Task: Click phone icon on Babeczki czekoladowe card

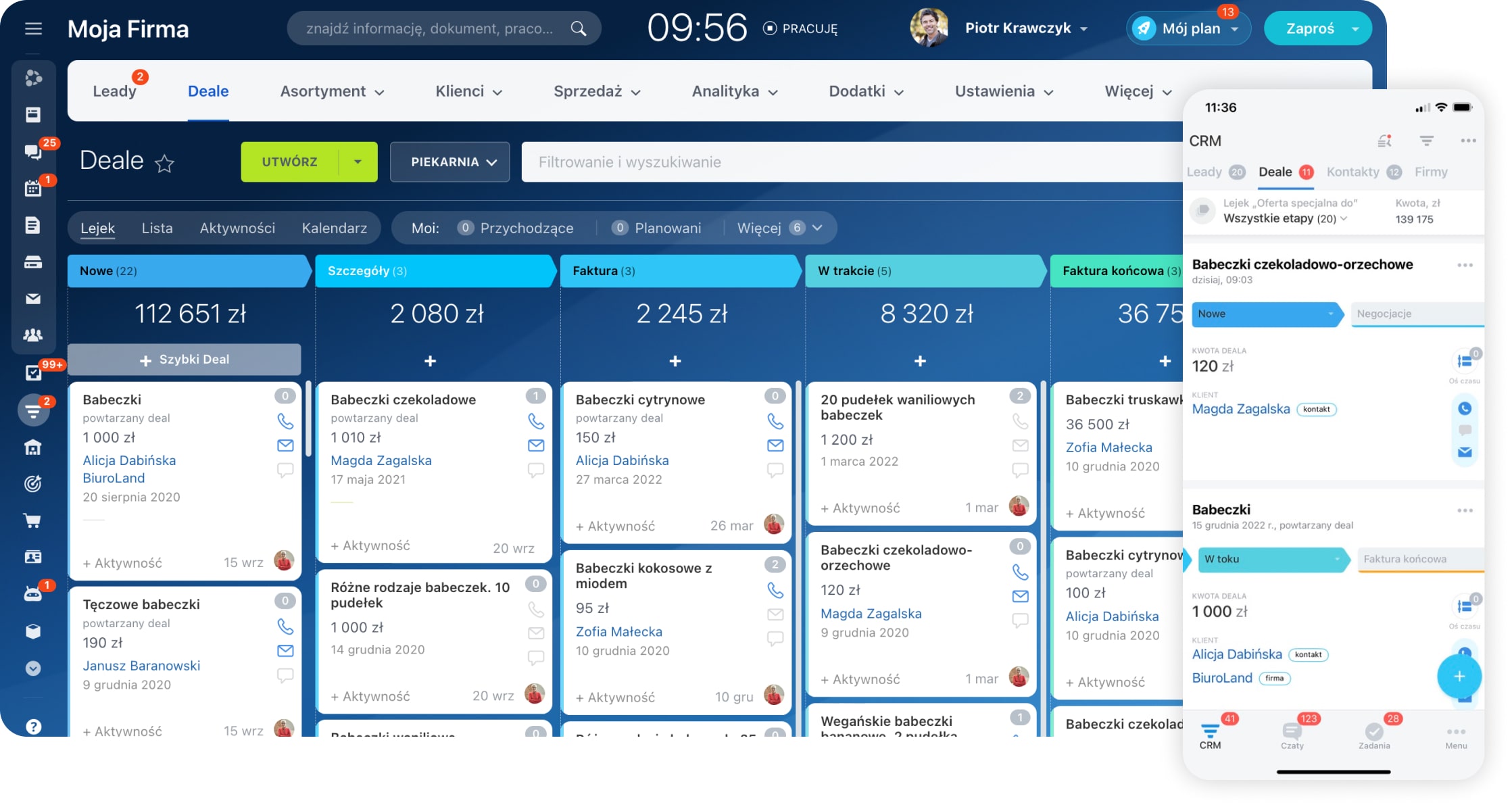Action: 536,421
